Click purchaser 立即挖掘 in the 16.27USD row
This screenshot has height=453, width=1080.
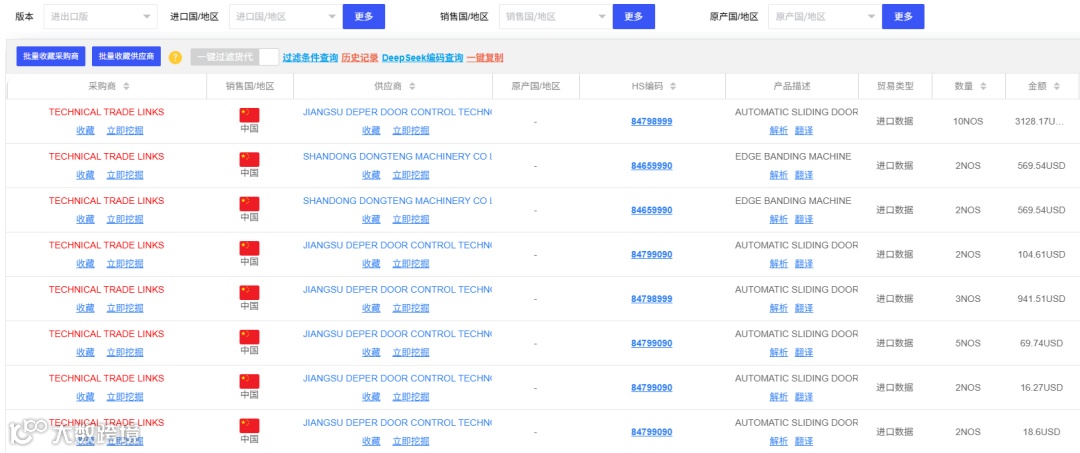tap(125, 397)
